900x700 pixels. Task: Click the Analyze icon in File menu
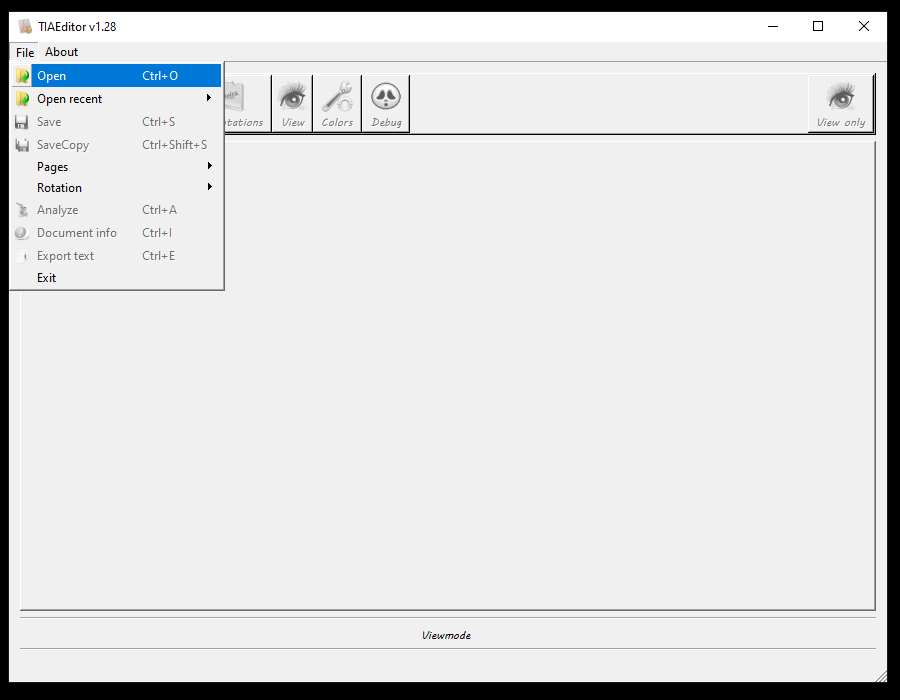pyautogui.click(x=22, y=210)
